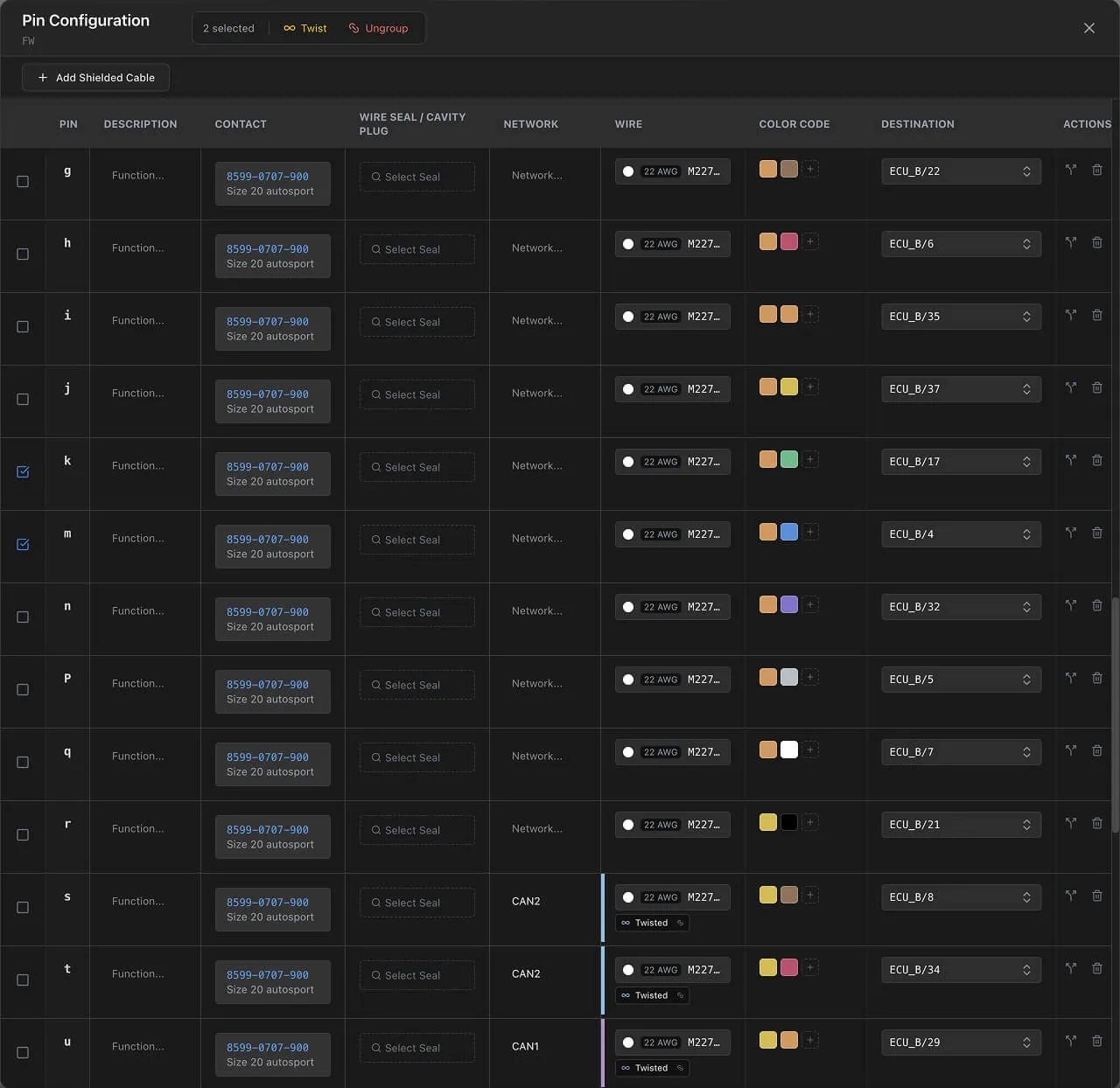Delete pin h using the trash icon
Image resolution: width=1120 pixels, height=1088 pixels.
(x=1097, y=242)
